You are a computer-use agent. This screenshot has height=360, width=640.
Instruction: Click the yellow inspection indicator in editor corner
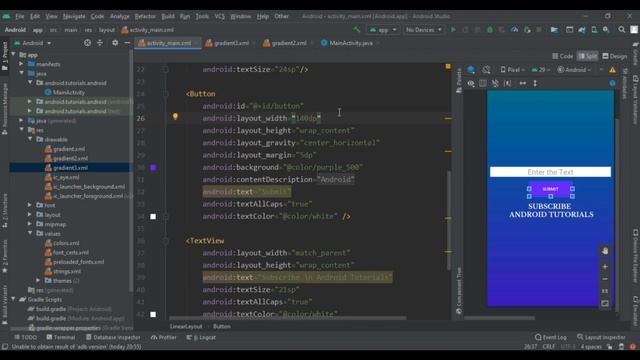[x=448, y=66]
